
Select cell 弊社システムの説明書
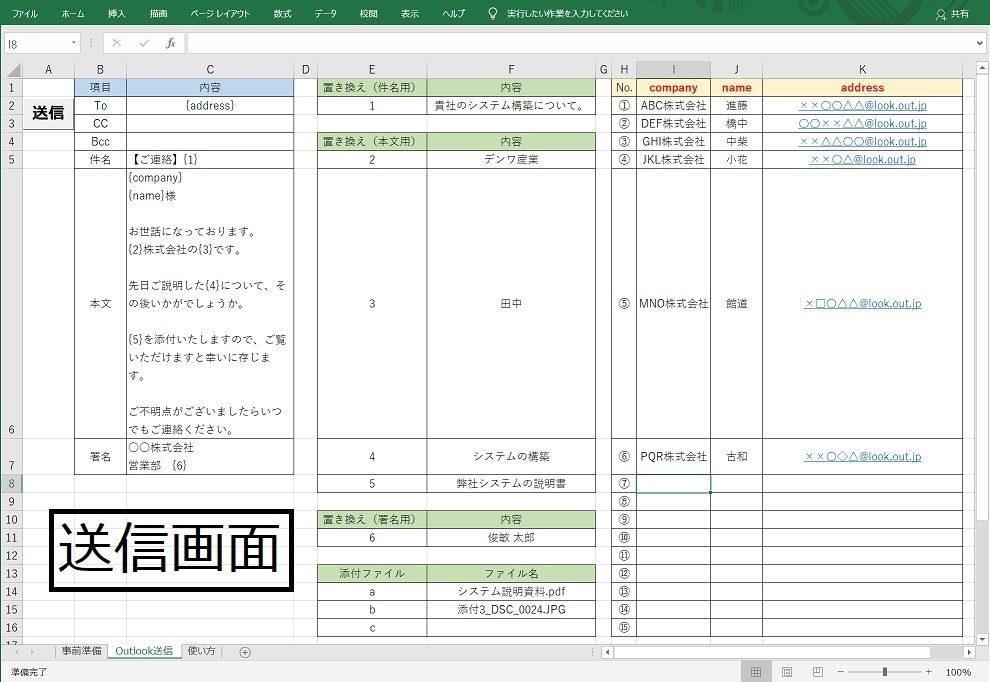pyautogui.click(x=511, y=484)
